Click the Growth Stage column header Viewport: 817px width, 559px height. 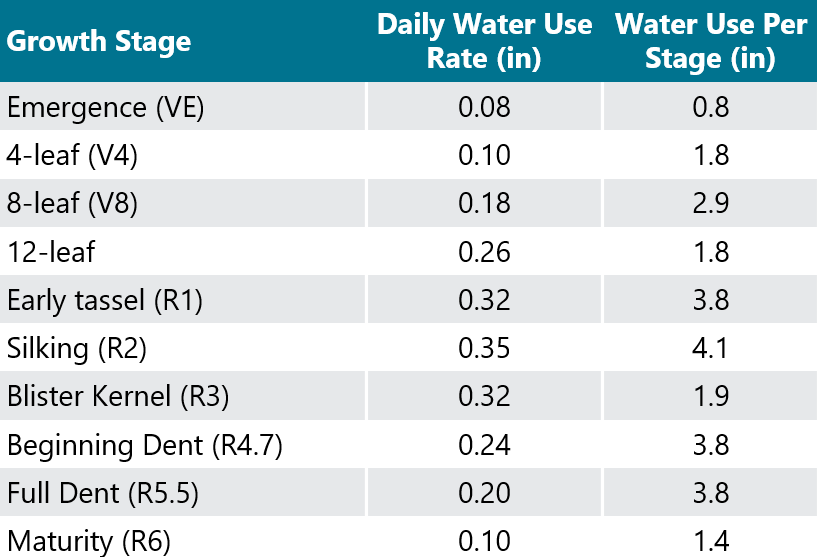99,42
